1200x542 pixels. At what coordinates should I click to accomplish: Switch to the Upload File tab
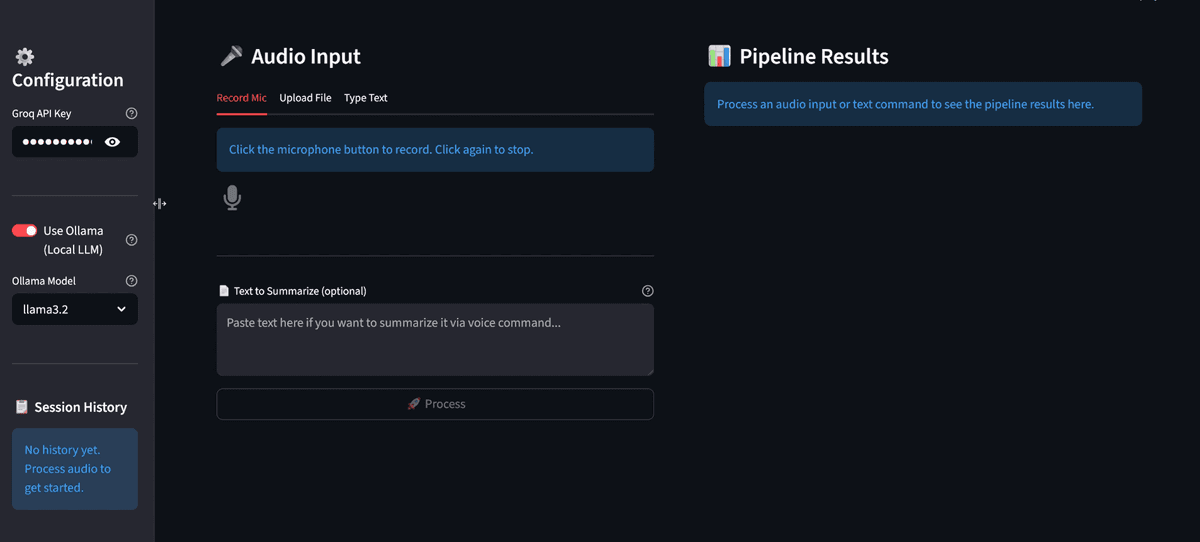point(305,98)
